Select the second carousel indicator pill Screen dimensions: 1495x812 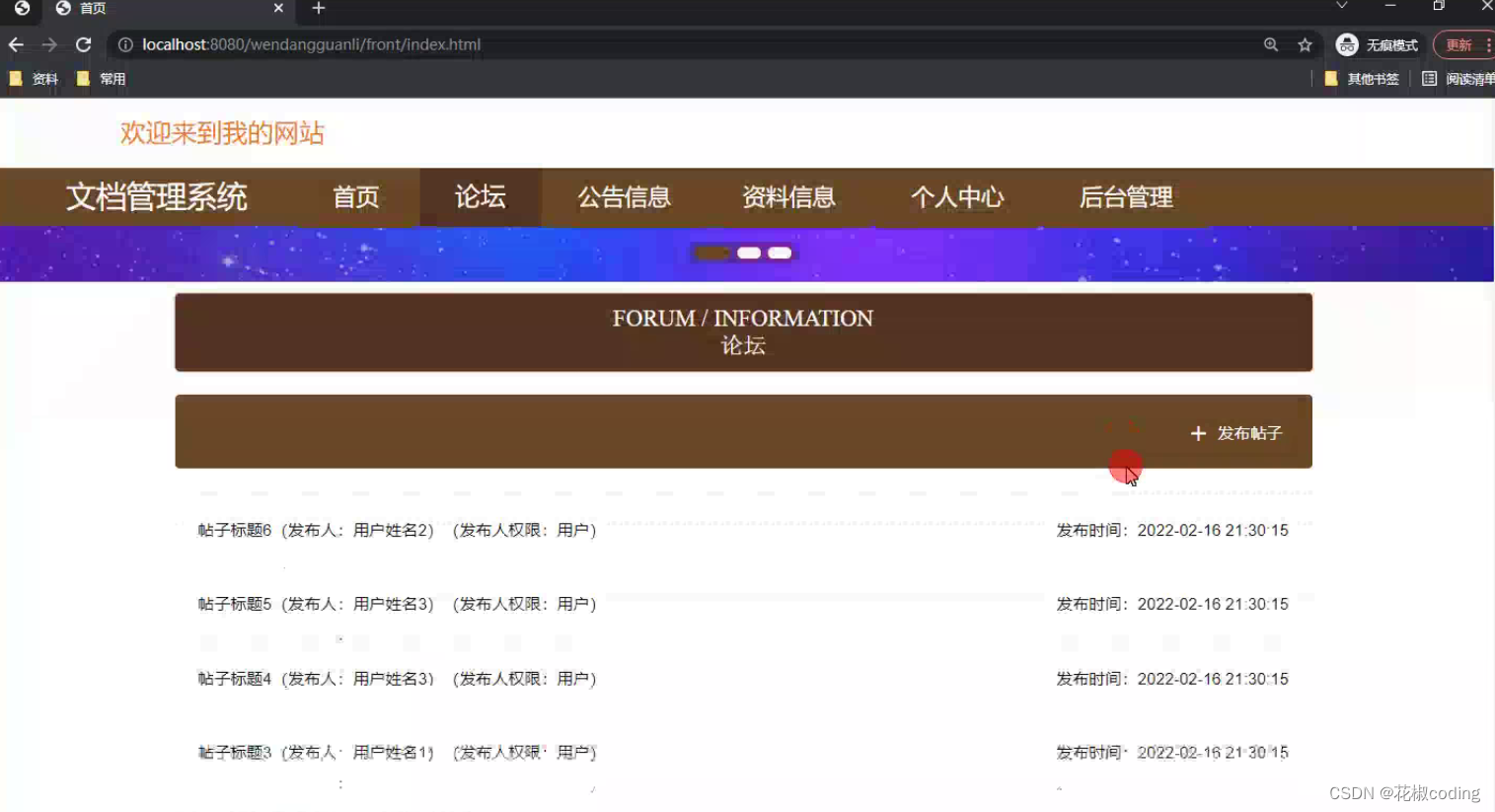coord(747,253)
